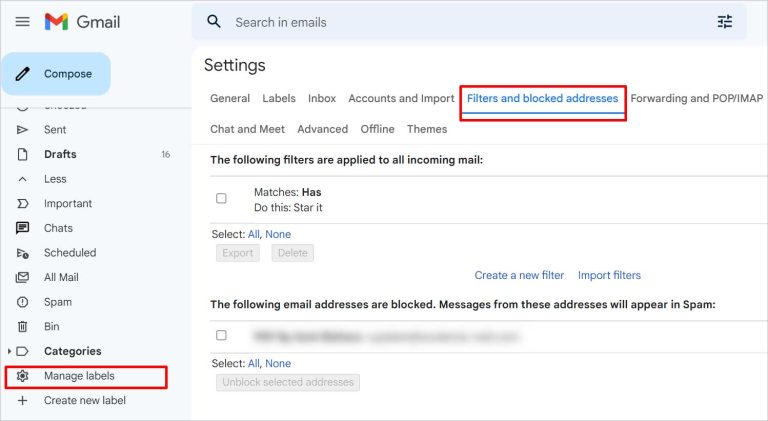Click the Manage labels gear icon
This screenshot has width=768, height=421.
22,376
